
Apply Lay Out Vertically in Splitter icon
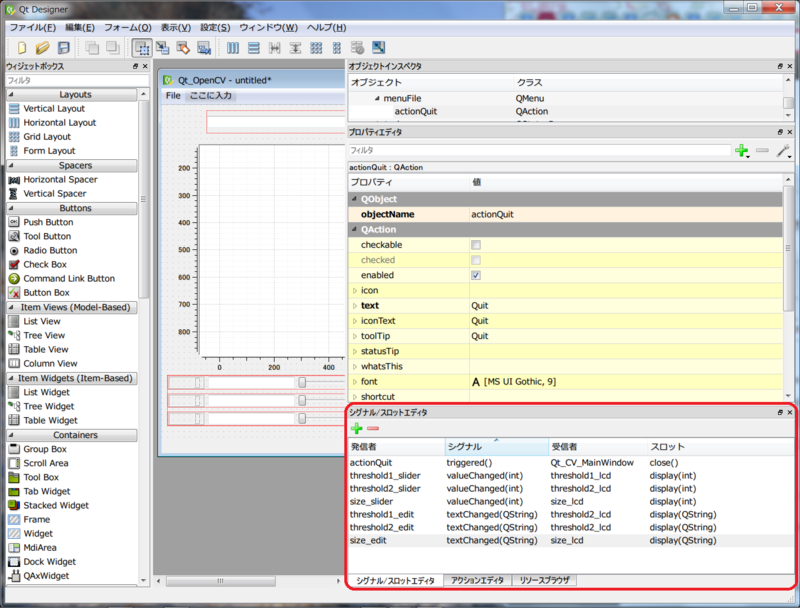coord(295,48)
